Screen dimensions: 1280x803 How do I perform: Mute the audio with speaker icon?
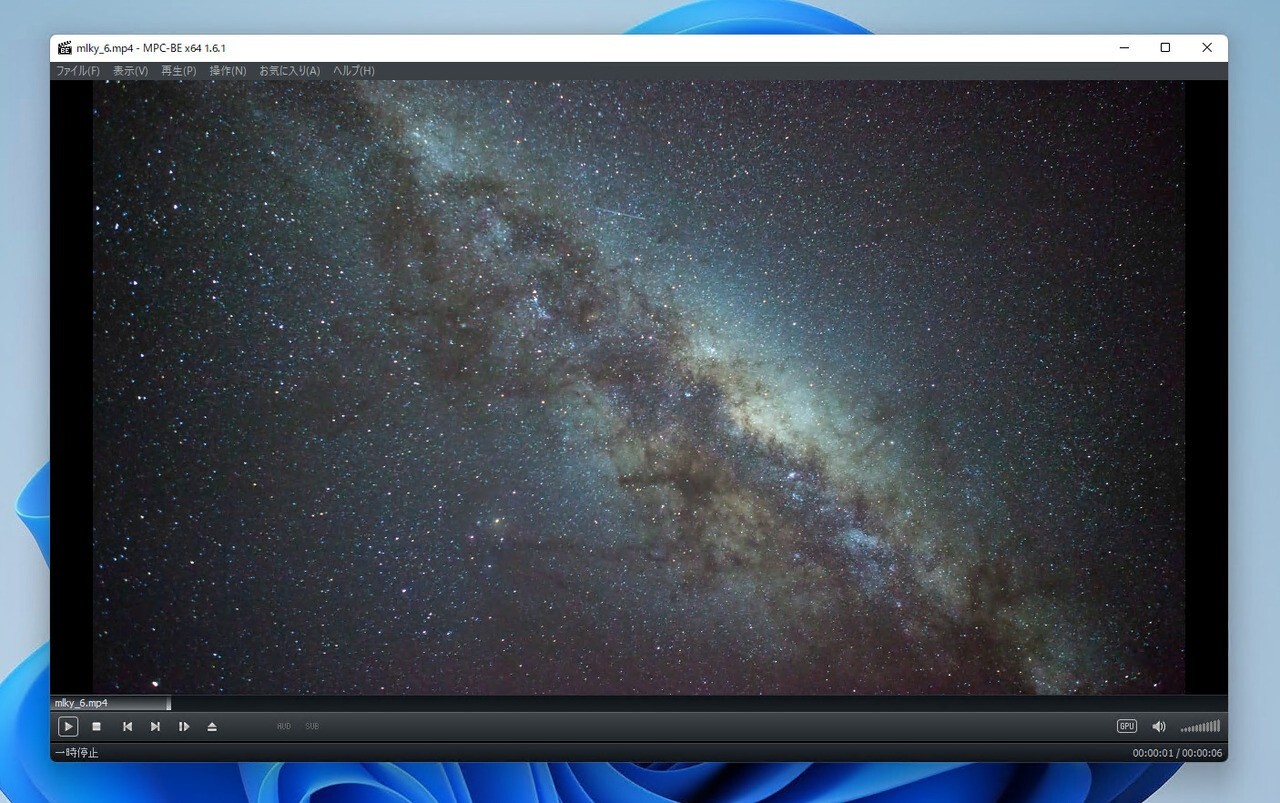(x=1158, y=726)
